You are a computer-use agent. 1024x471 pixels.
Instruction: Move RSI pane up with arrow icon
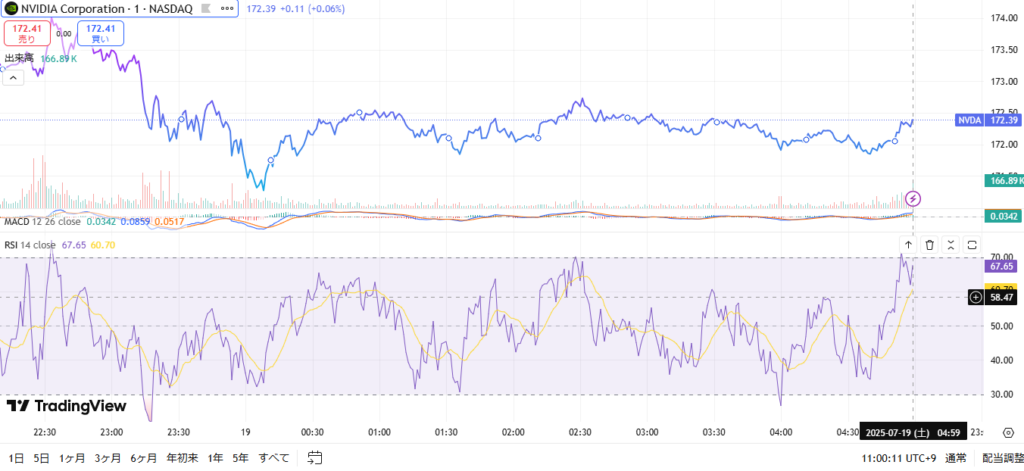pyautogui.click(x=908, y=245)
